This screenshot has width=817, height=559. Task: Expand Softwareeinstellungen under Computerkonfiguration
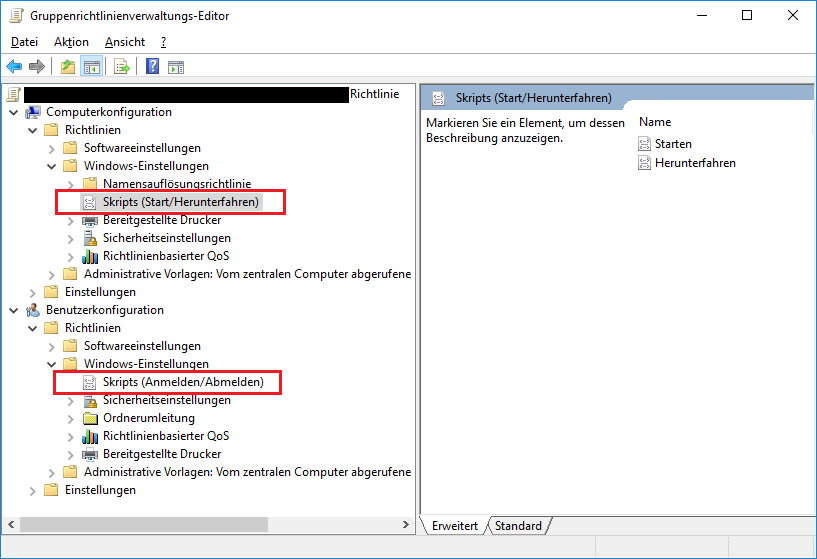(x=51, y=148)
